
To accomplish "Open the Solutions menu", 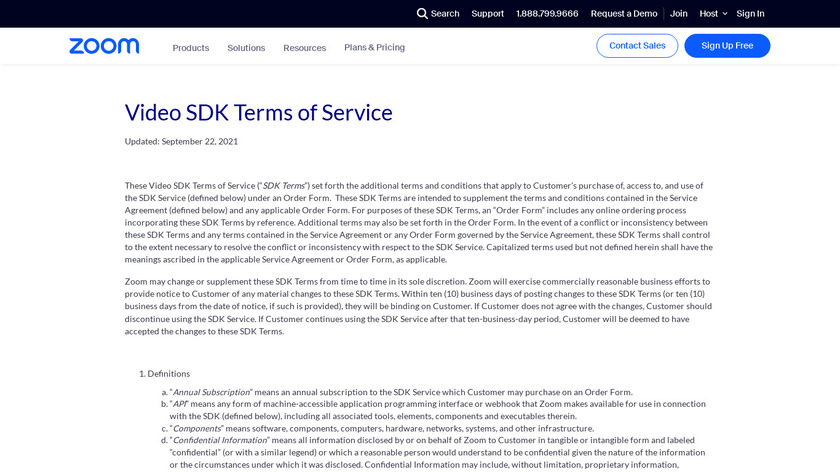I will [246, 48].
